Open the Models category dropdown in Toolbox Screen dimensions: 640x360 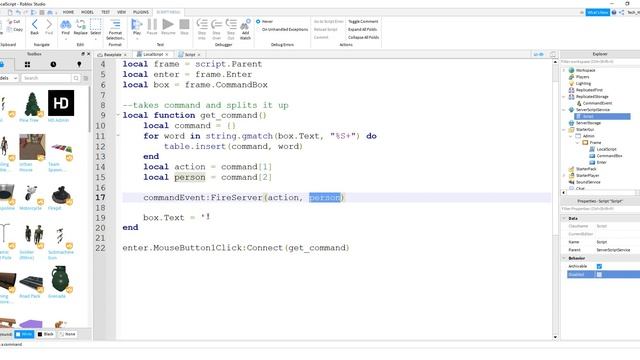[x=9, y=78]
